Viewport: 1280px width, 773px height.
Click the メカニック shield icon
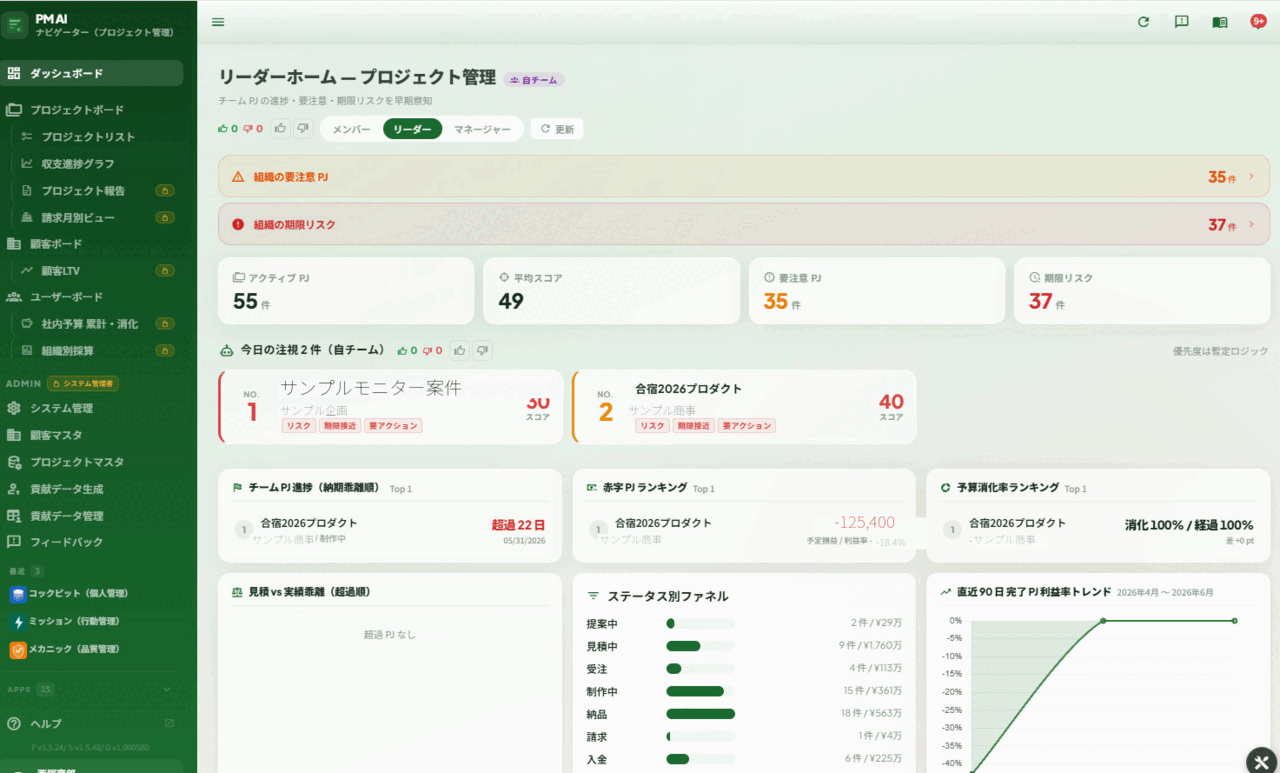[18, 650]
